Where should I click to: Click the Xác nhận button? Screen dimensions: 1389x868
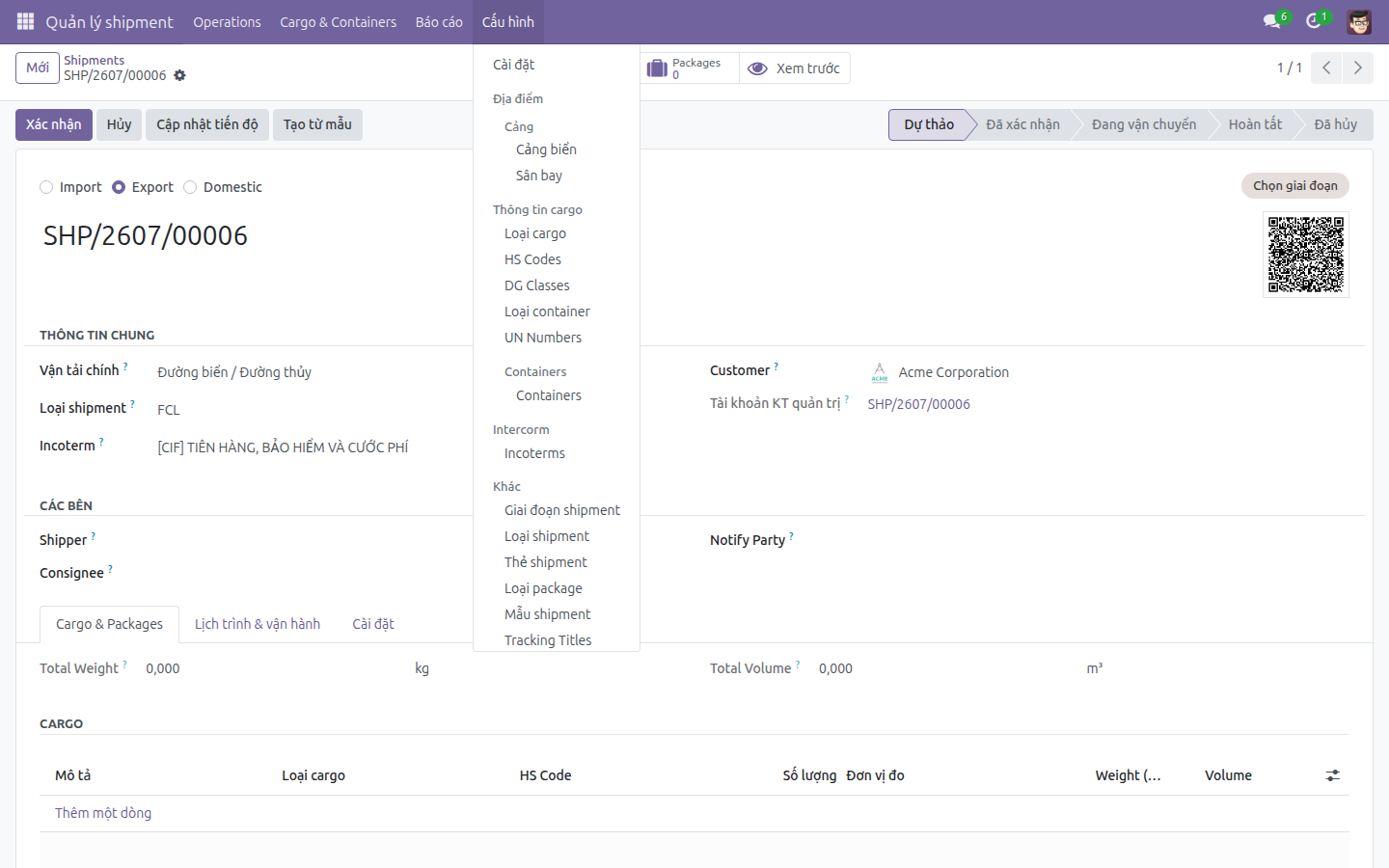coord(54,124)
